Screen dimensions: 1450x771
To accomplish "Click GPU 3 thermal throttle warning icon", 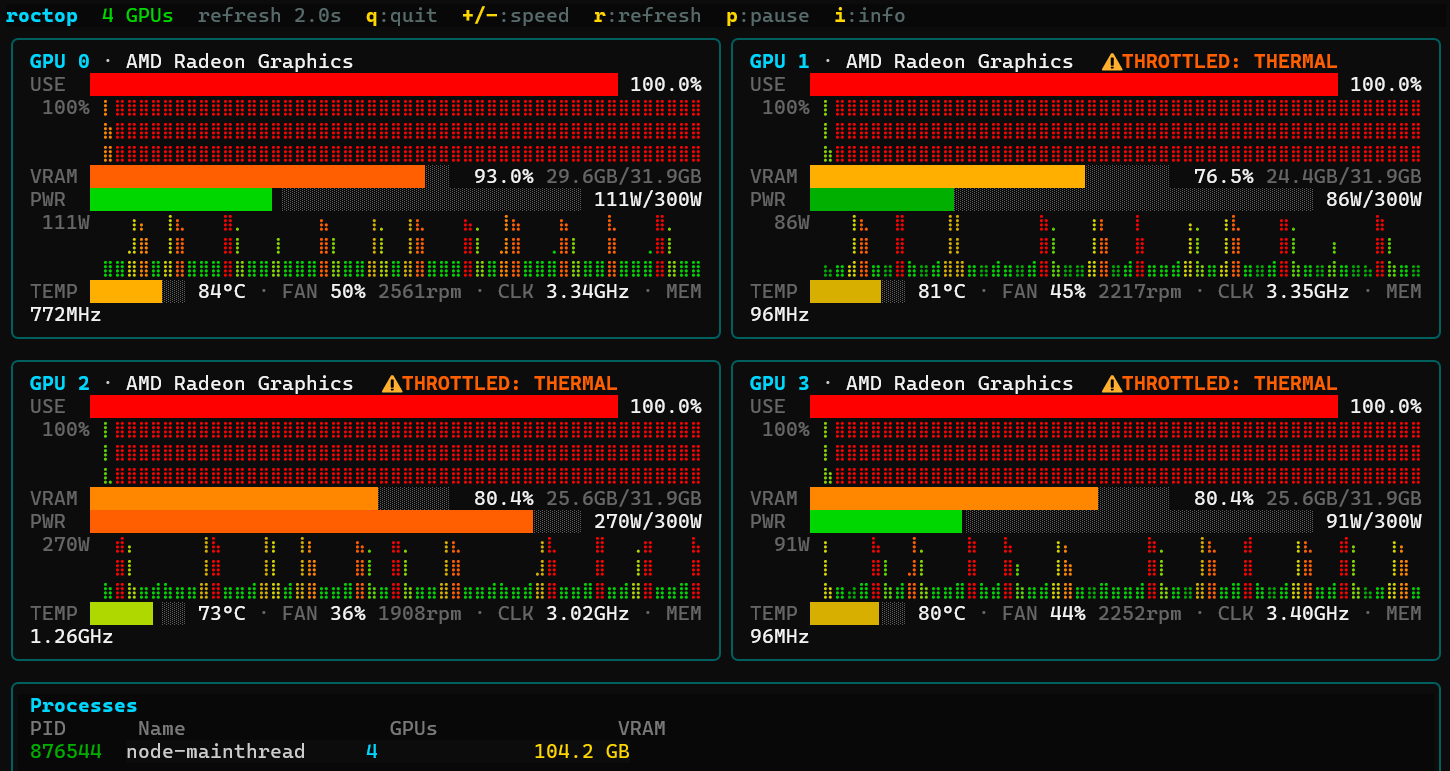I will pos(1111,383).
